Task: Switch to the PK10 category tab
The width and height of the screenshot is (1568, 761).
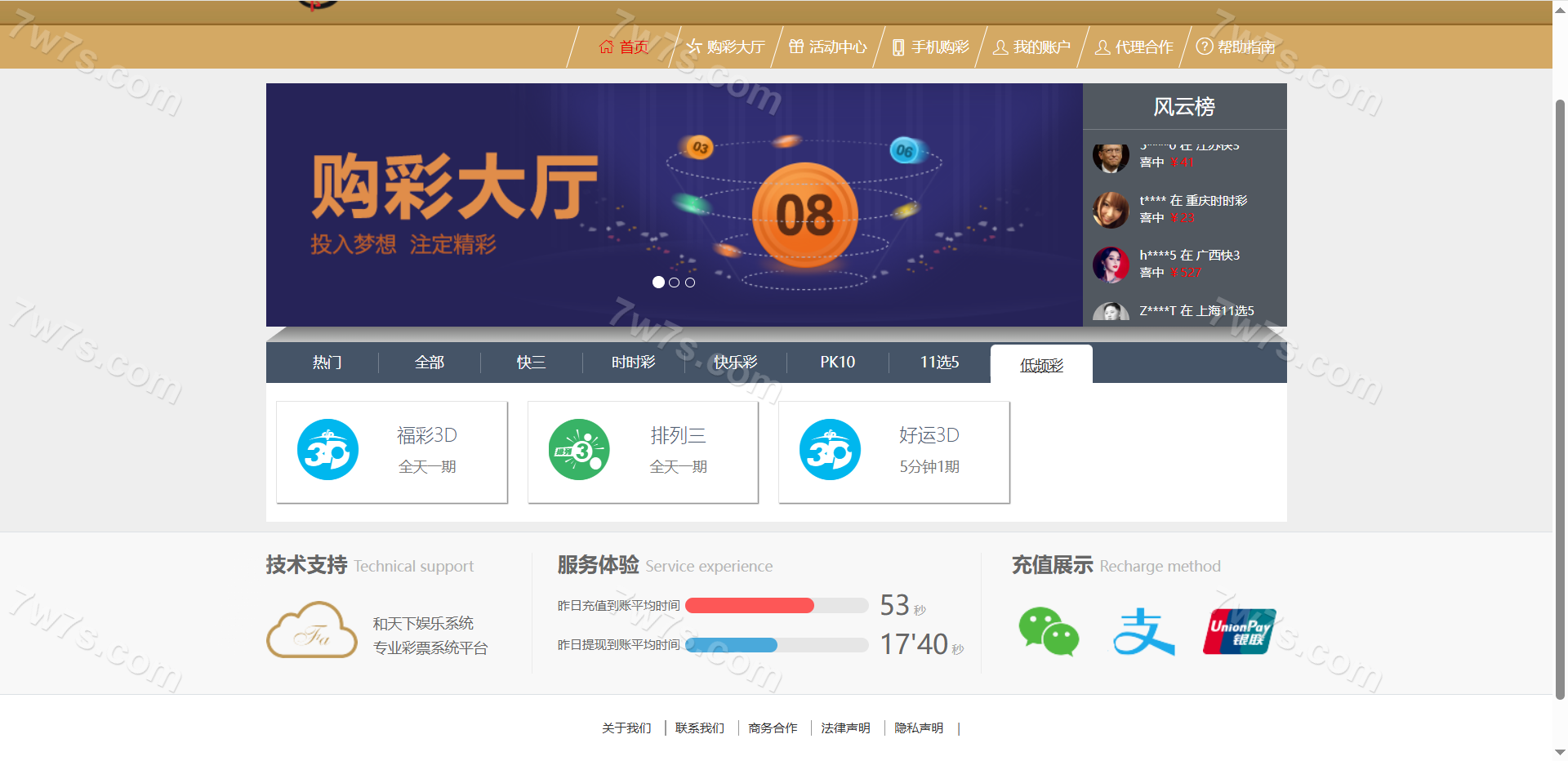Action: tap(837, 363)
